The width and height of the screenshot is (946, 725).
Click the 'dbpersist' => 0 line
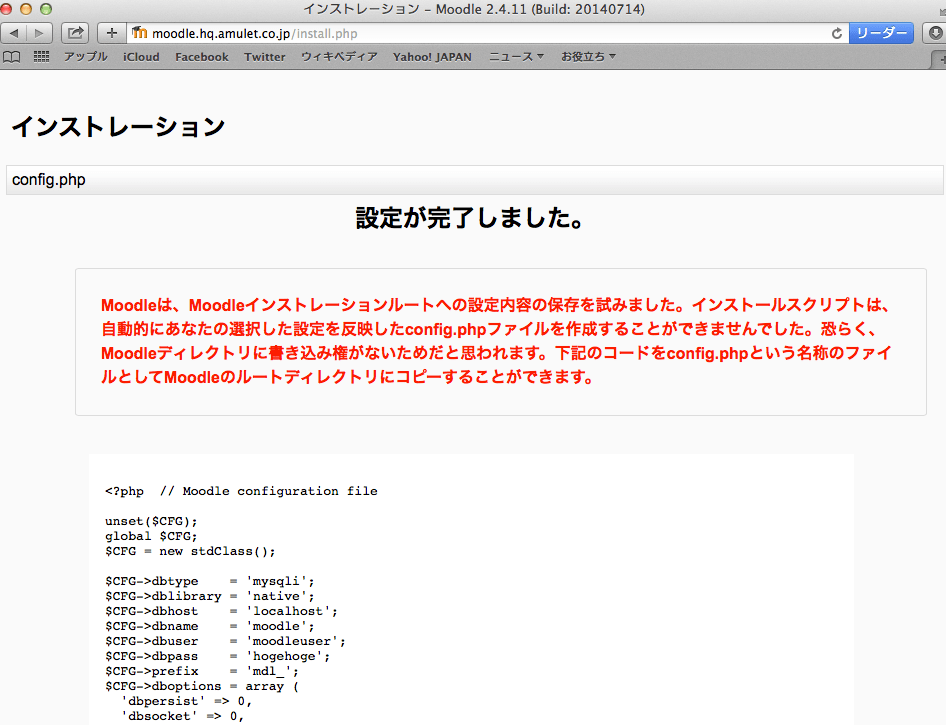click(186, 701)
